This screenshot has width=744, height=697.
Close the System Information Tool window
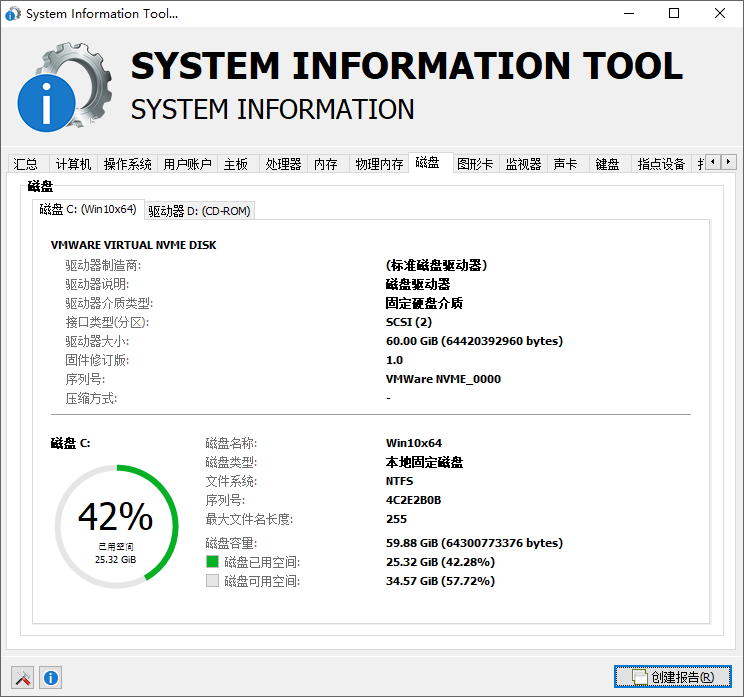(x=720, y=13)
